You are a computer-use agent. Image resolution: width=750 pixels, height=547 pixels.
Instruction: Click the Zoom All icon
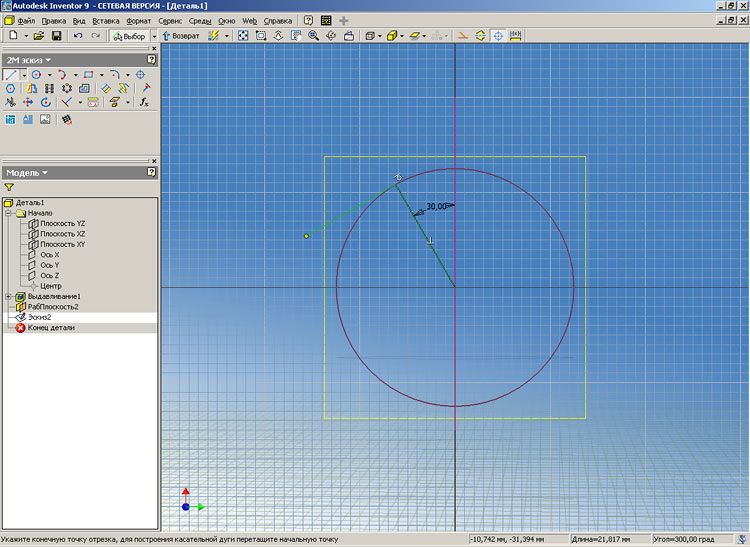243,35
